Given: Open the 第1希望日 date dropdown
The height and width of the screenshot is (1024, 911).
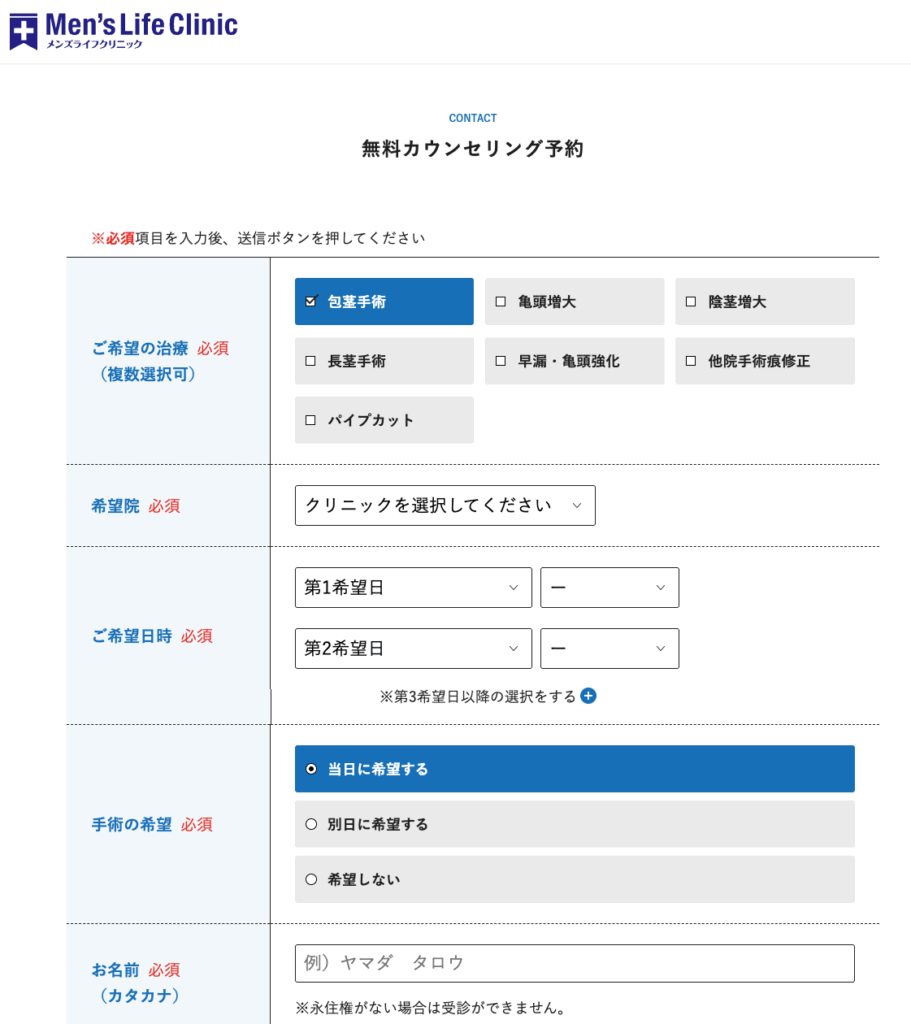Looking at the screenshot, I should (x=413, y=588).
